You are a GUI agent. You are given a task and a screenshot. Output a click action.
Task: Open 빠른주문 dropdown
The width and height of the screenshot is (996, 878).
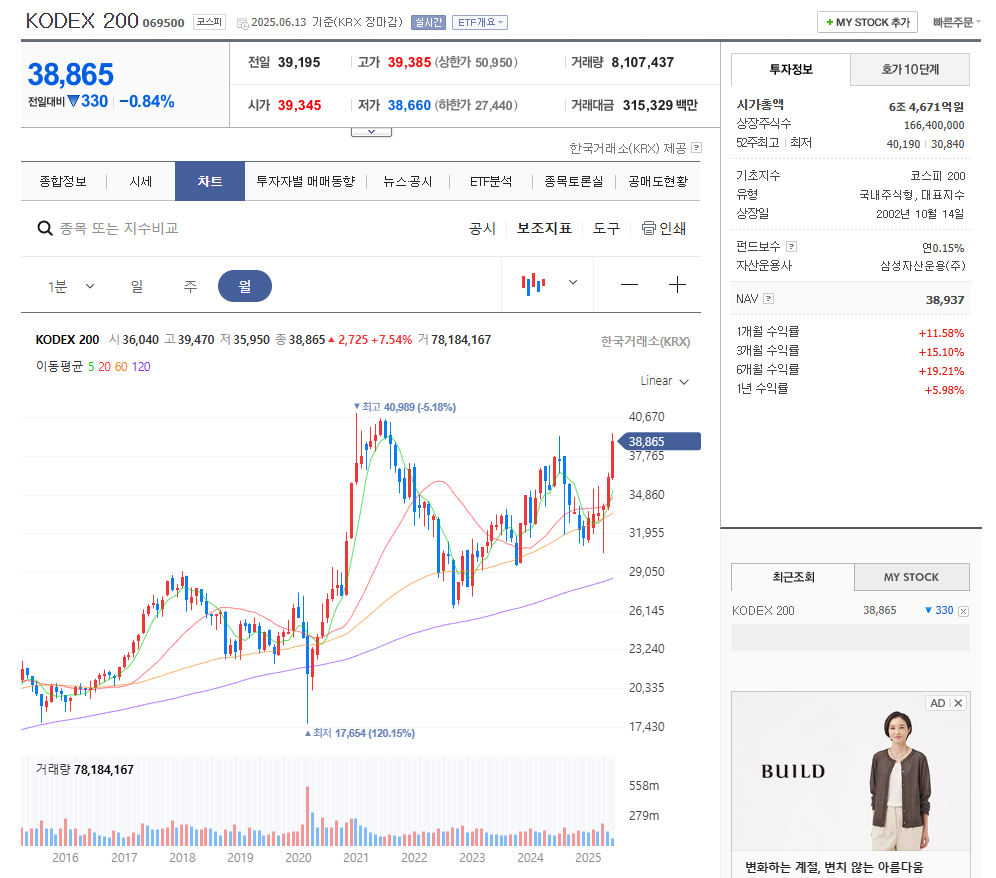[956, 22]
